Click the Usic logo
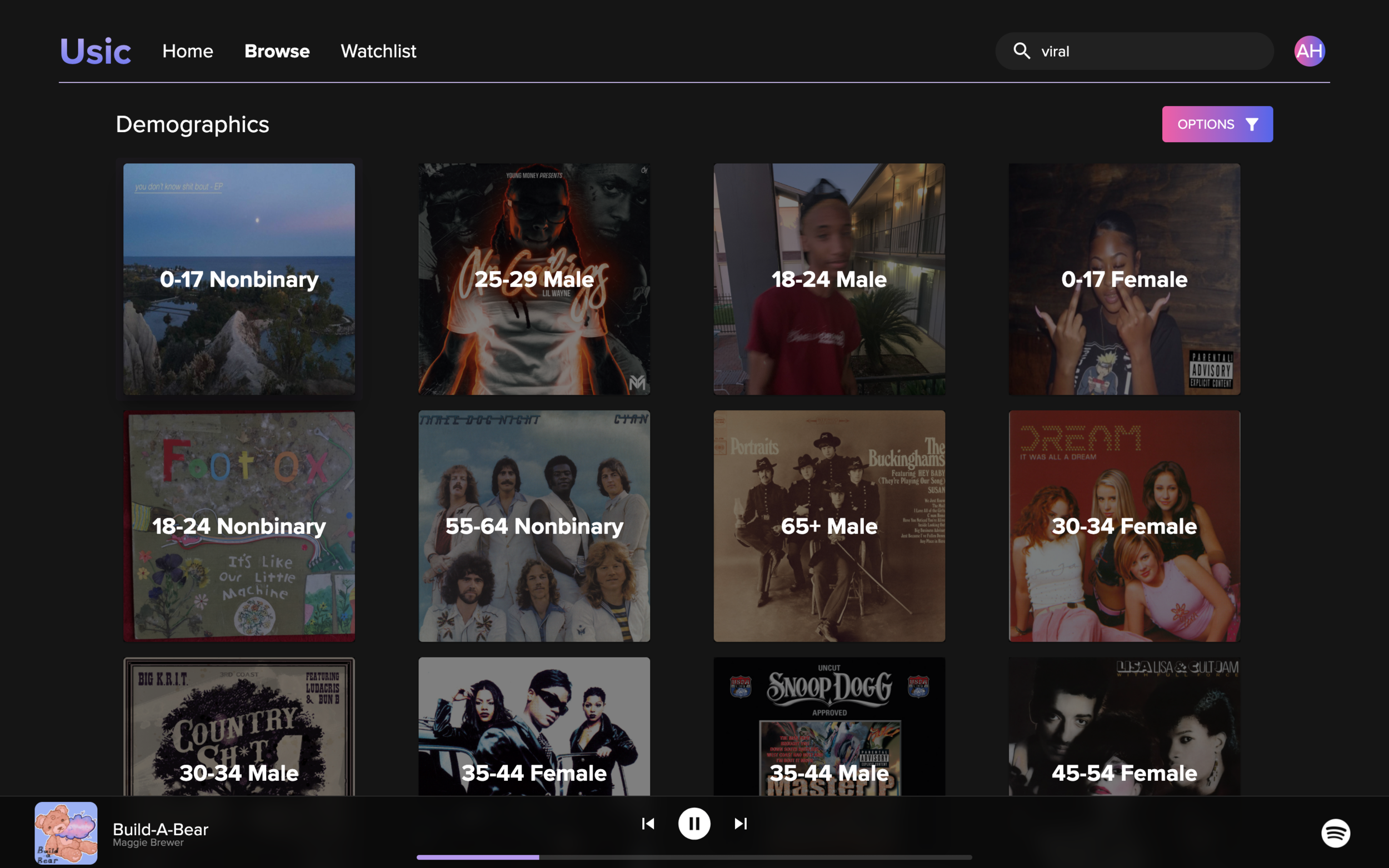The image size is (1389, 868). (x=96, y=51)
